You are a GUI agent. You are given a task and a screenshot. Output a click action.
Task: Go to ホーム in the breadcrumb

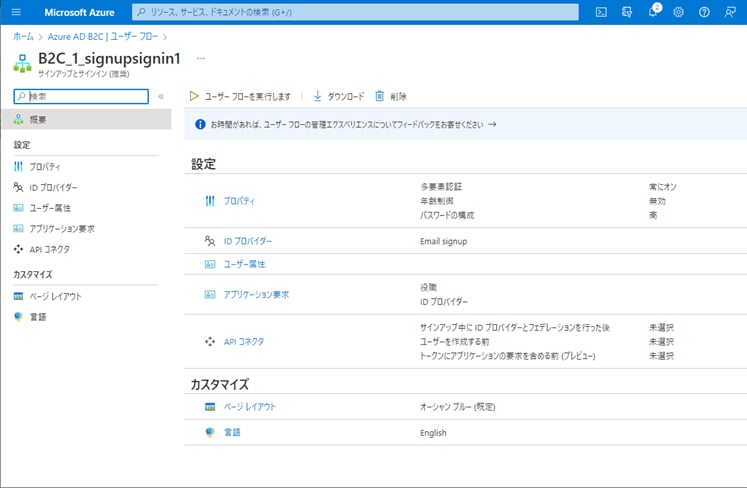click(23, 37)
